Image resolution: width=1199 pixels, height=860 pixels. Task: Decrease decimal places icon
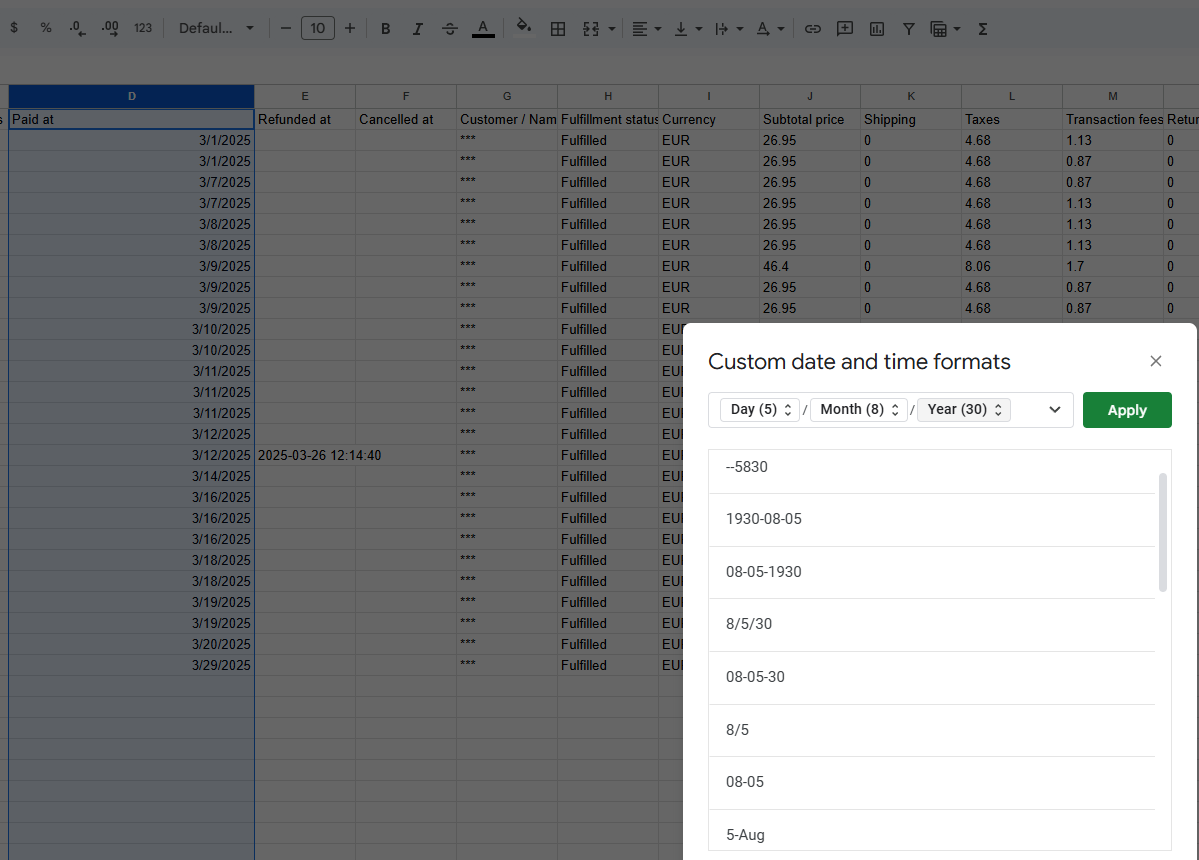tap(77, 28)
